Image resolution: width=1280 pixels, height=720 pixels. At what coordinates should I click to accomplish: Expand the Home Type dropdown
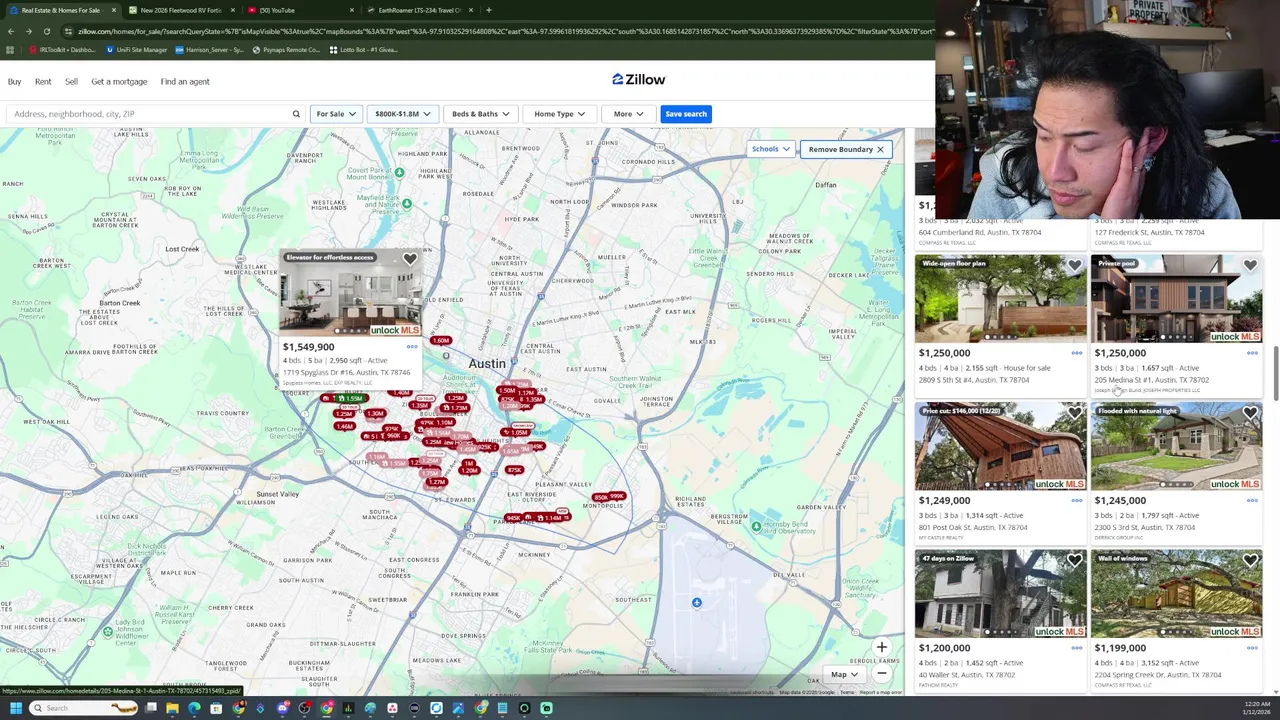point(559,114)
